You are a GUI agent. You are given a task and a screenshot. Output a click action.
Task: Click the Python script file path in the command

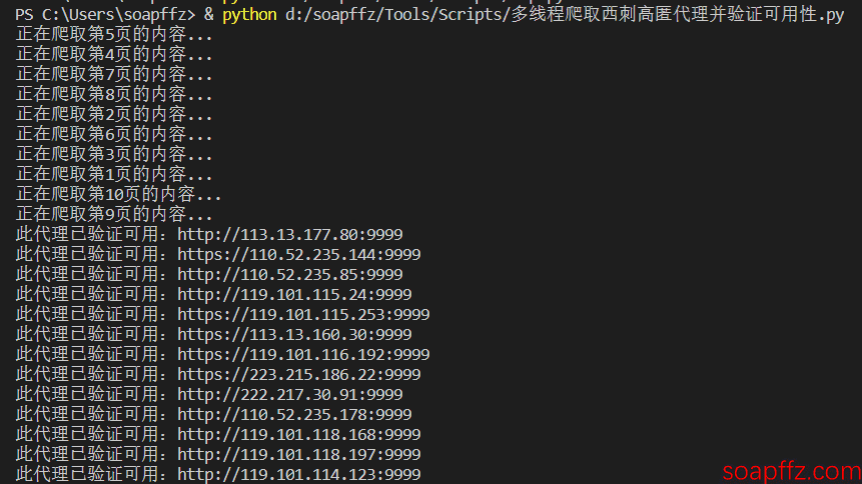[x=565, y=15]
